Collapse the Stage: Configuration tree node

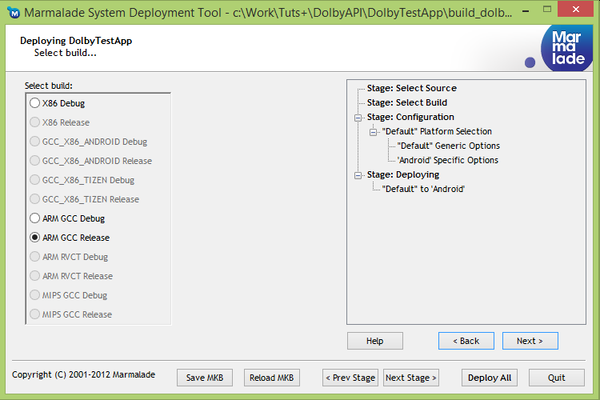(358, 118)
